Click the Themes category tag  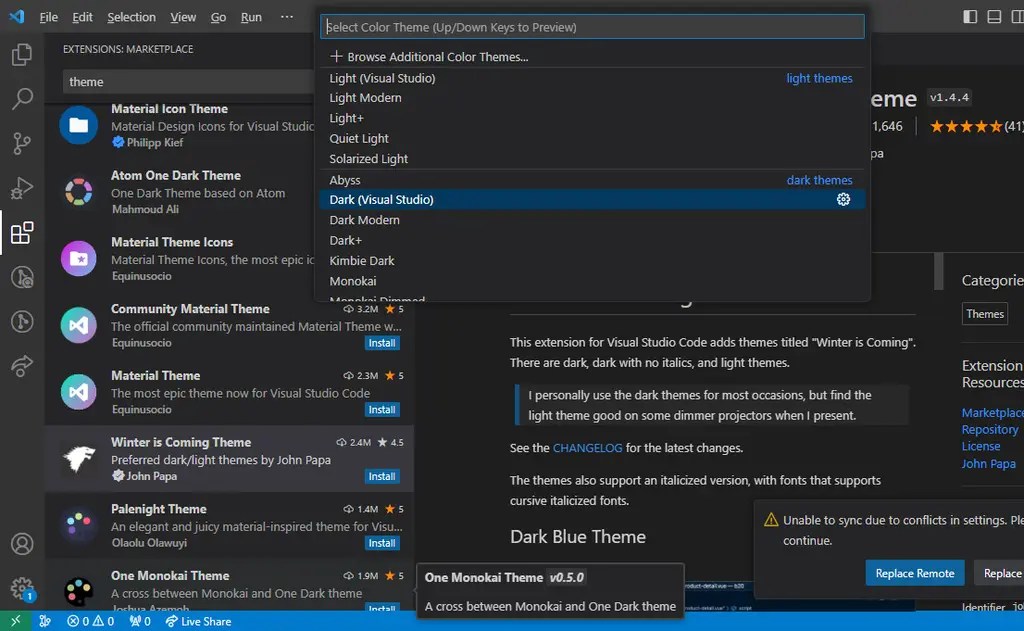point(984,314)
